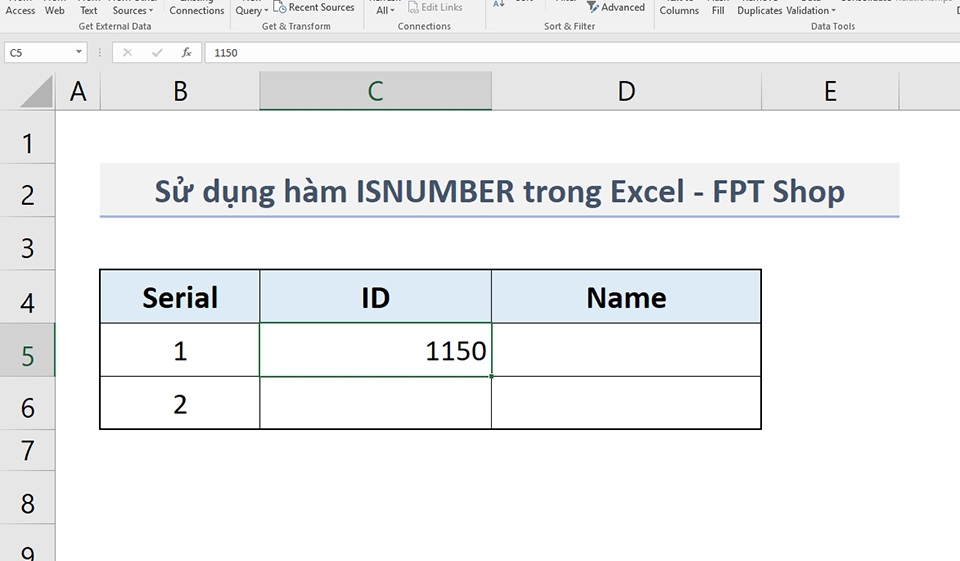
Task: Click inside the Name Box showing C5
Action: pyautogui.click(x=39, y=53)
